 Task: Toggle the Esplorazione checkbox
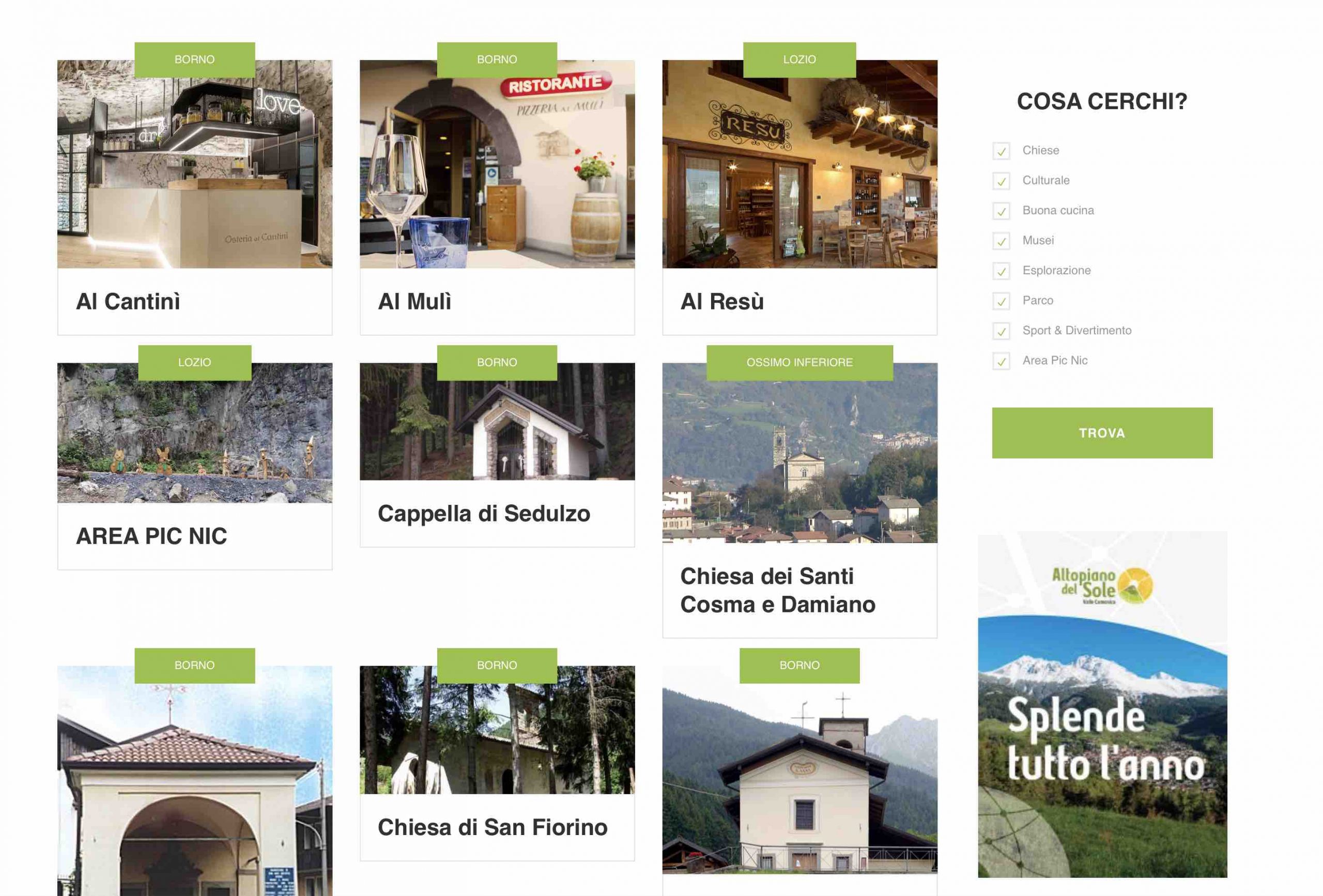point(1001,271)
